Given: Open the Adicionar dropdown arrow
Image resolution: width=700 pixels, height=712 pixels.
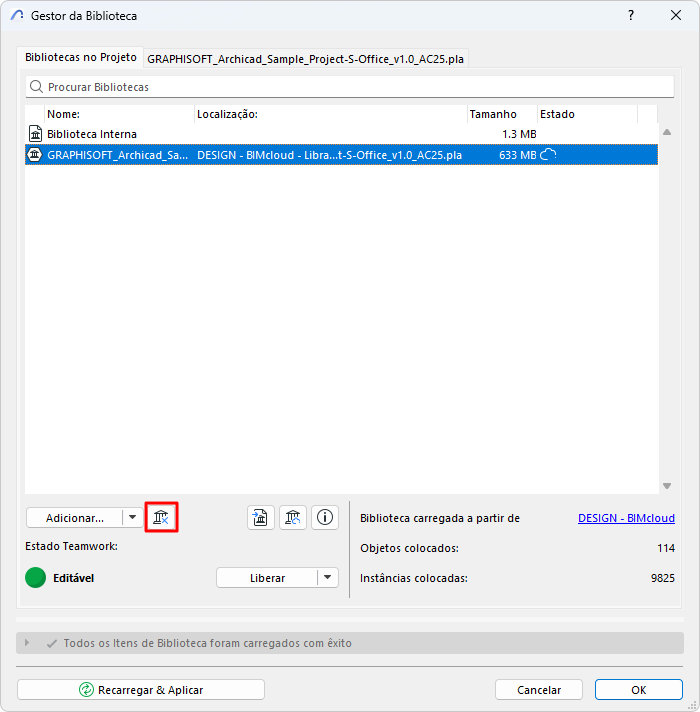Looking at the screenshot, I should [133, 517].
